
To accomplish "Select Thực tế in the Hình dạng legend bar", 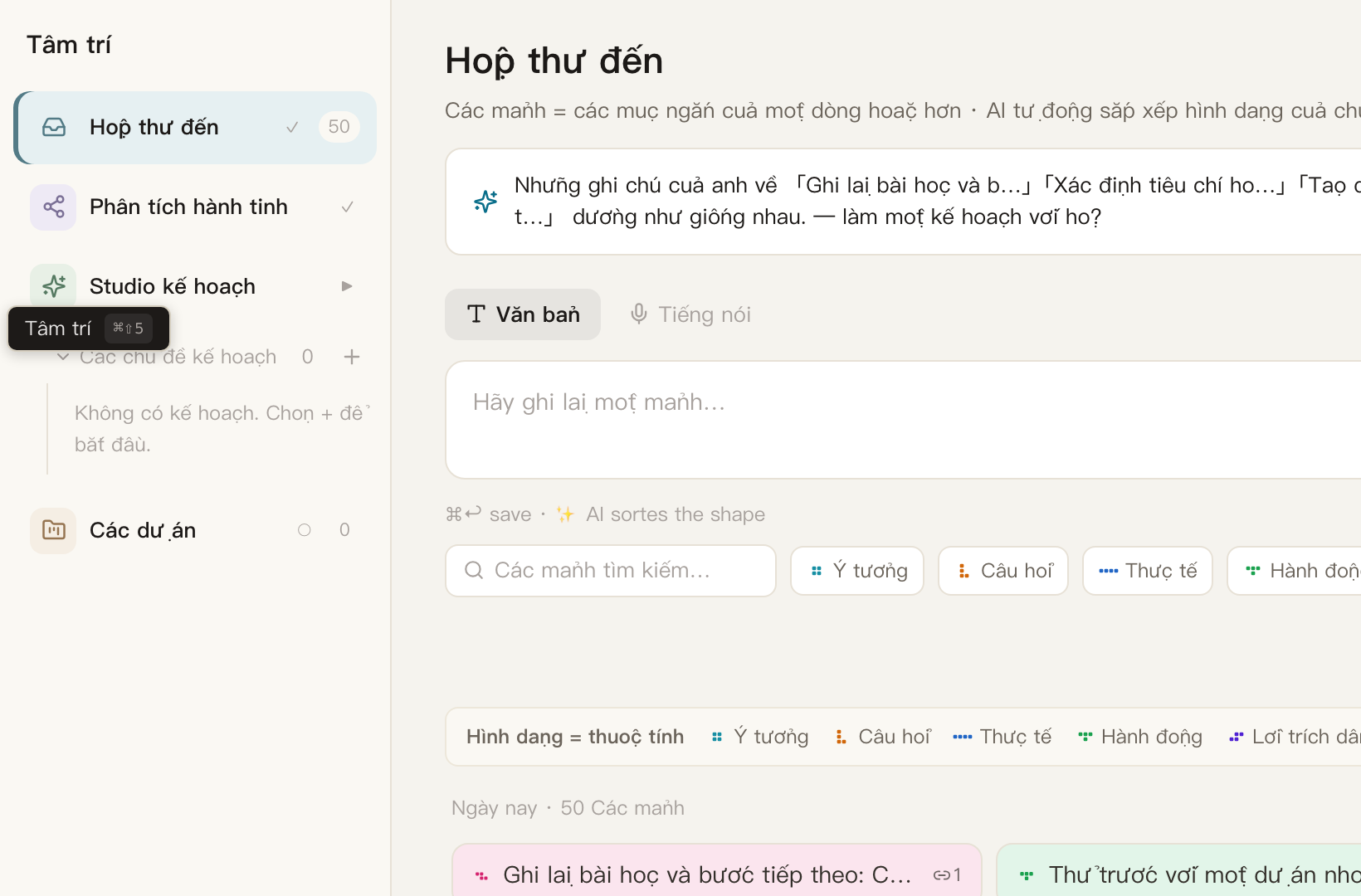I will (x=1002, y=737).
